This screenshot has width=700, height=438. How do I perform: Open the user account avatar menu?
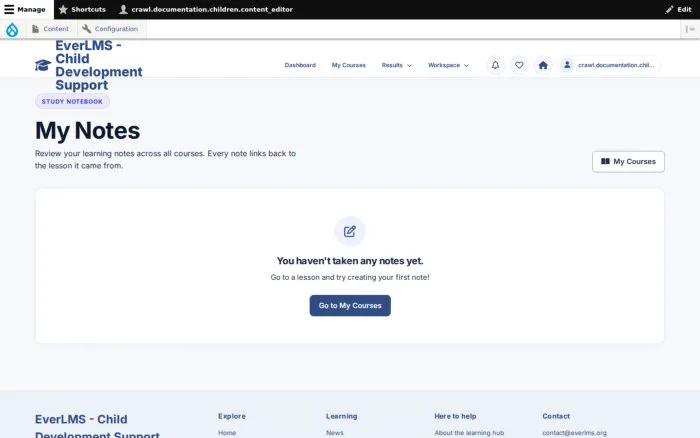point(609,65)
